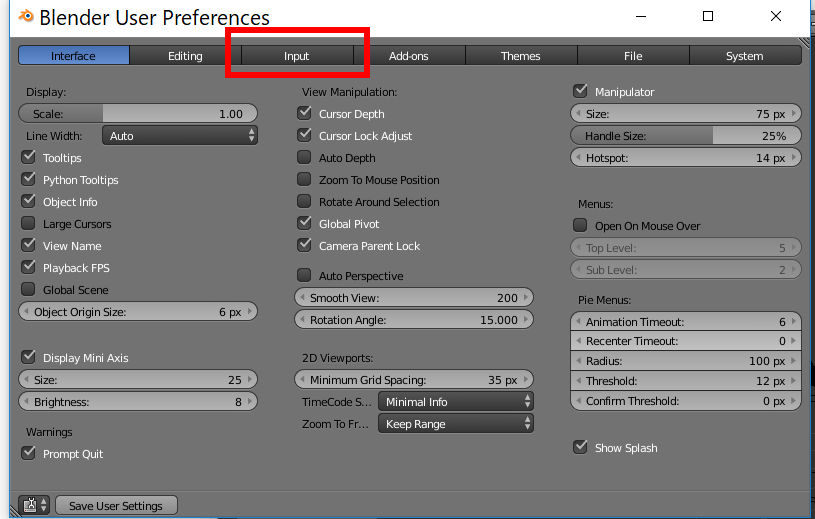The height and width of the screenshot is (519, 815).
Task: Enable Open On Mouse Over menus
Action: [x=580, y=225]
